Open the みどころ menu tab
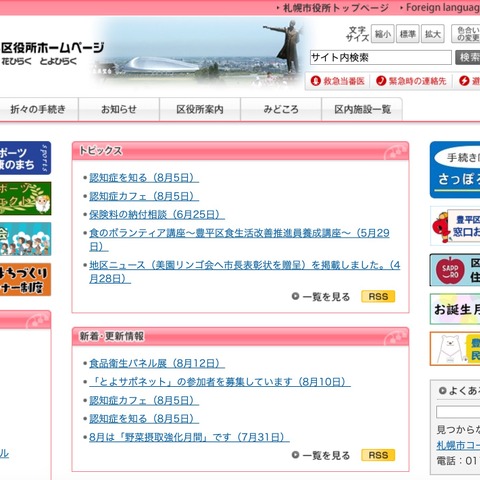This screenshot has height=480, width=480. [x=281, y=109]
